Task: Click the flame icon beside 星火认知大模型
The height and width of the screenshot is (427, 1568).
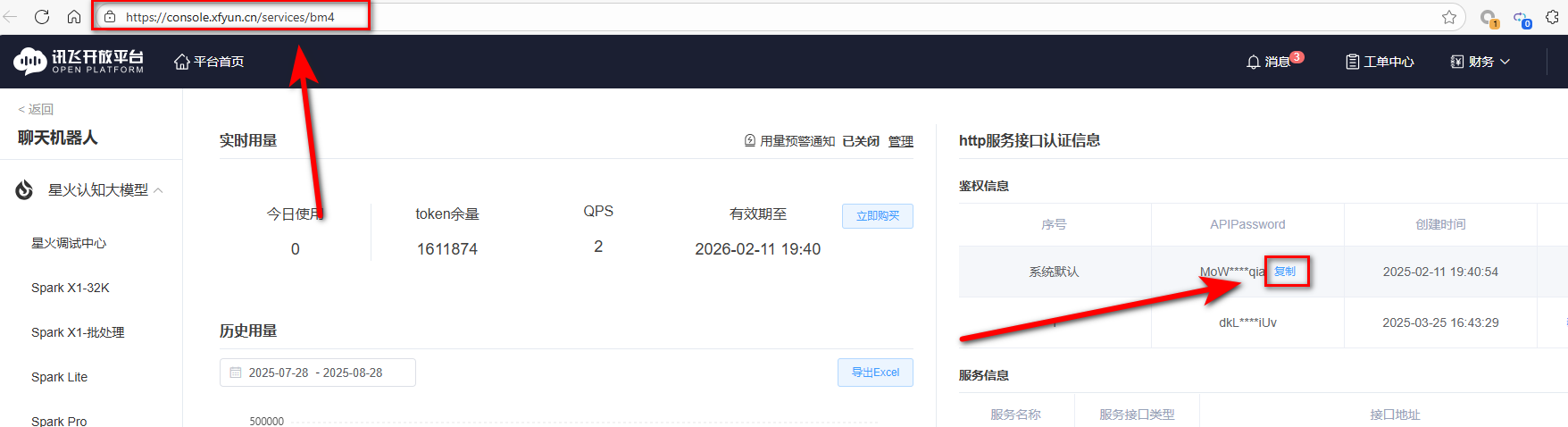Action: (24, 189)
